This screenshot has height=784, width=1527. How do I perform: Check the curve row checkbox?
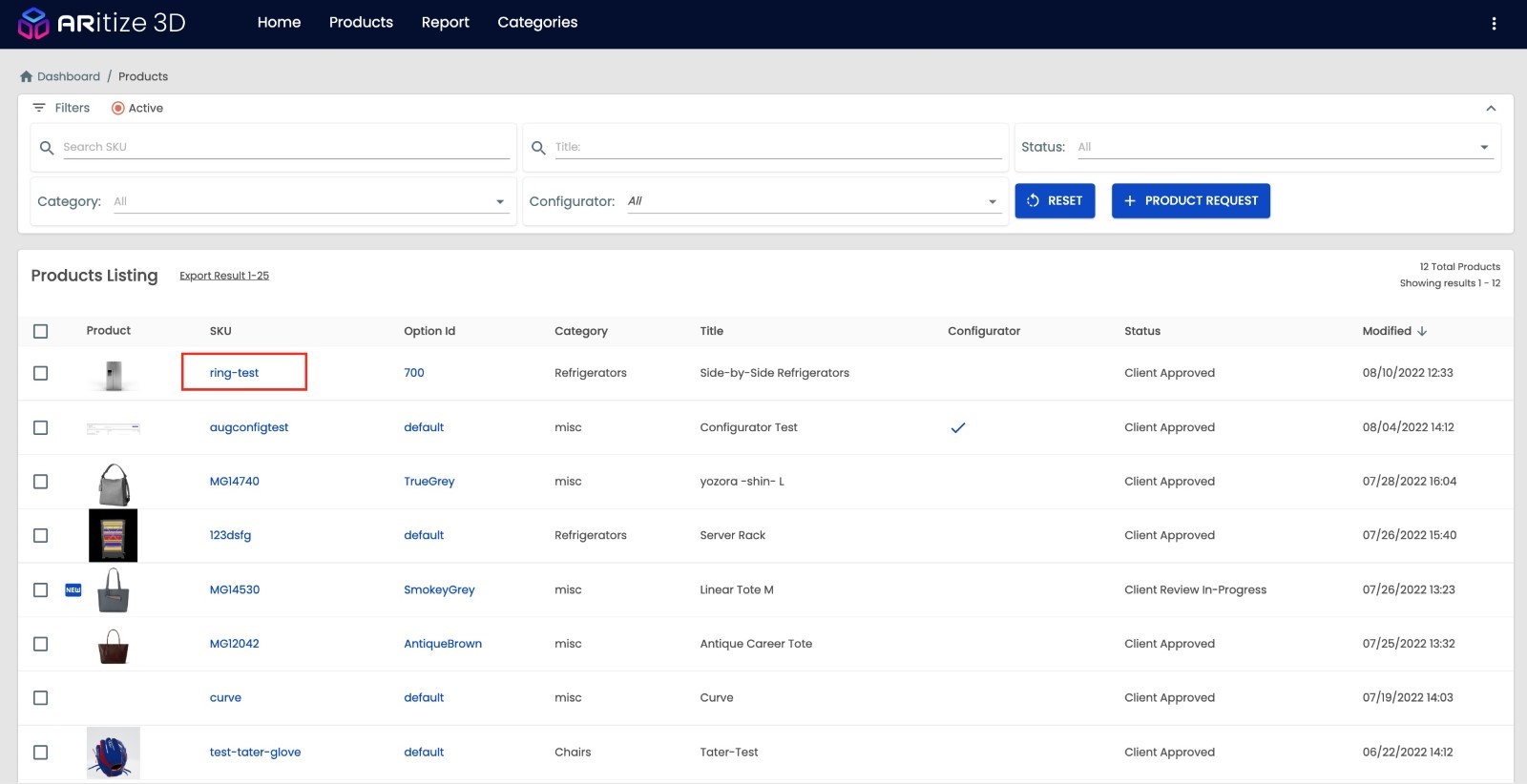[40, 698]
